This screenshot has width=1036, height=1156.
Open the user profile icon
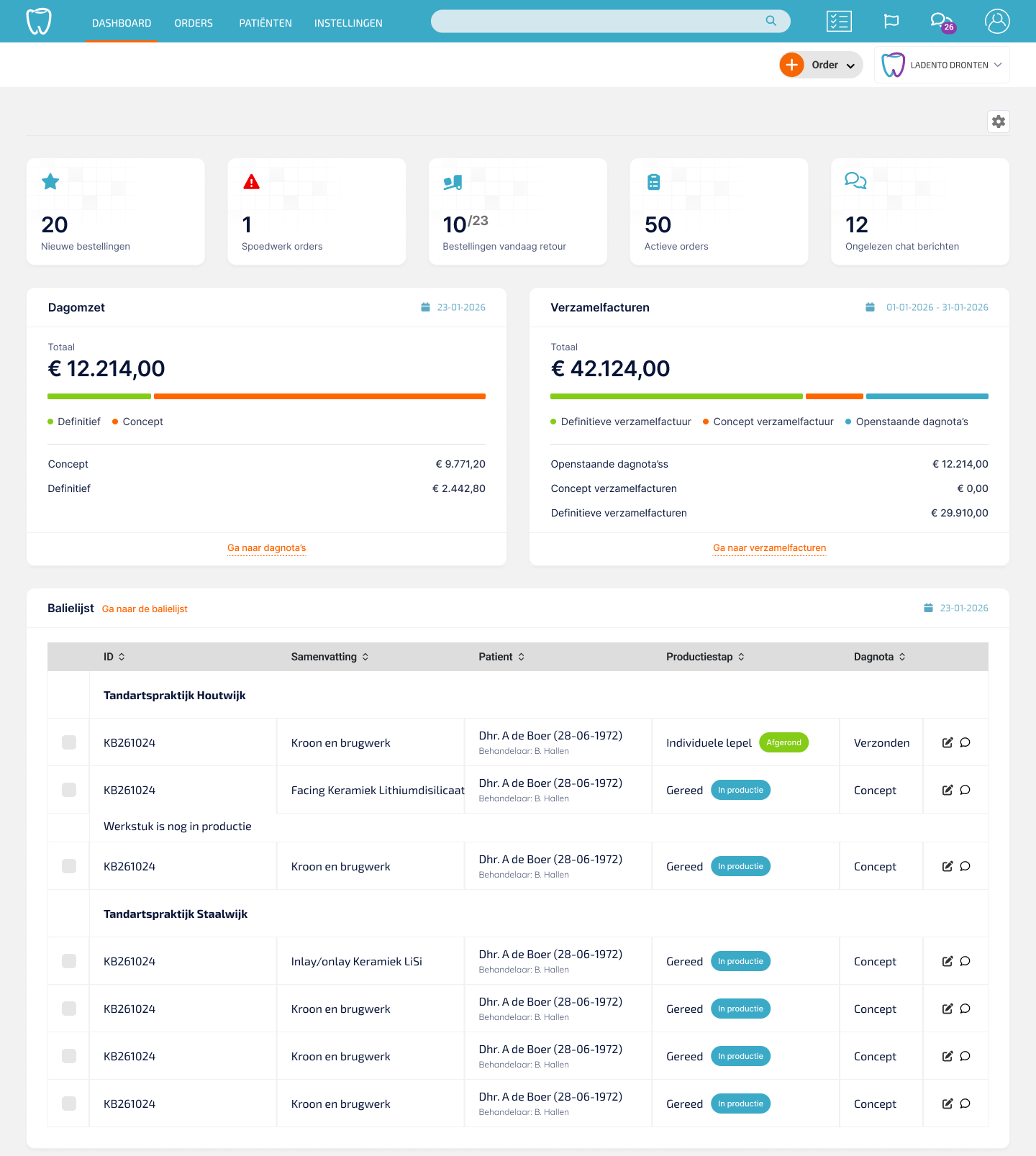[996, 22]
